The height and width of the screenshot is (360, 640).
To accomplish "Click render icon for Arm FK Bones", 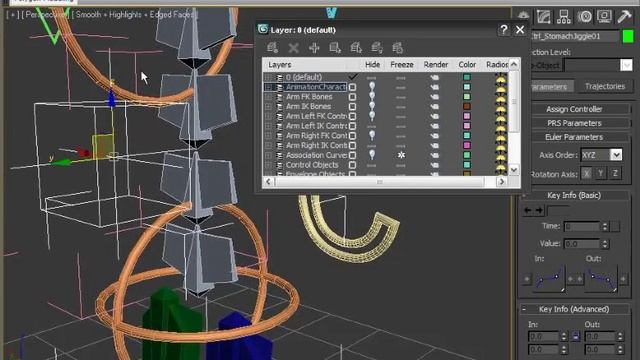I will [435, 97].
